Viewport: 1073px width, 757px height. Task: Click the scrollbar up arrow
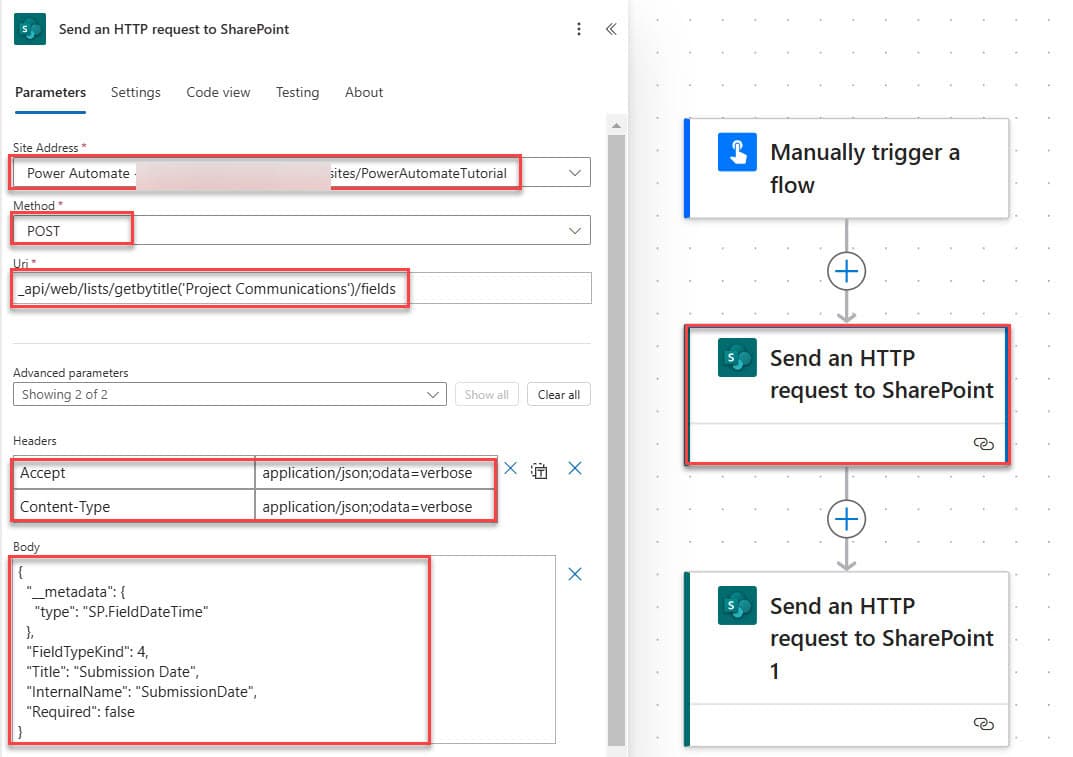tap(616, 125)
